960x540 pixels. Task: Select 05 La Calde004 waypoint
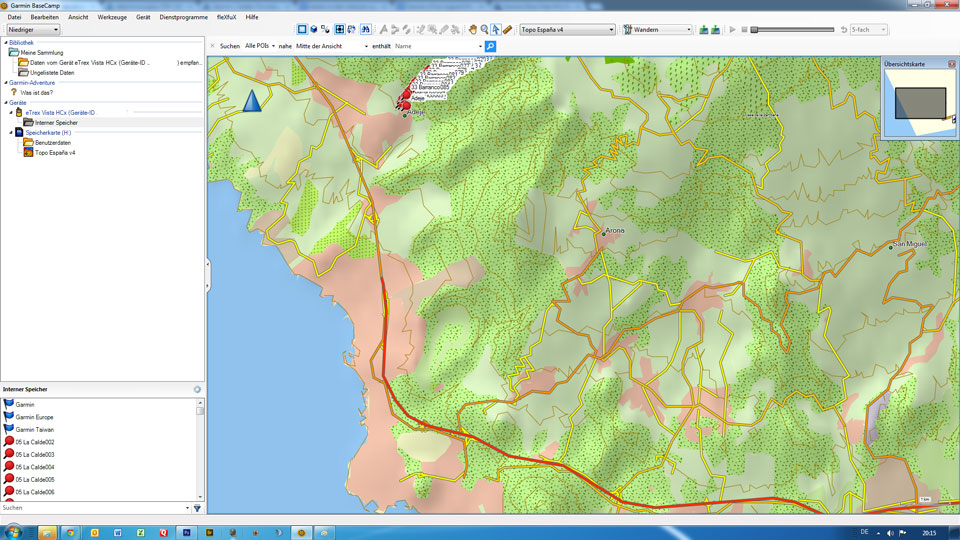tap(35, 467)
